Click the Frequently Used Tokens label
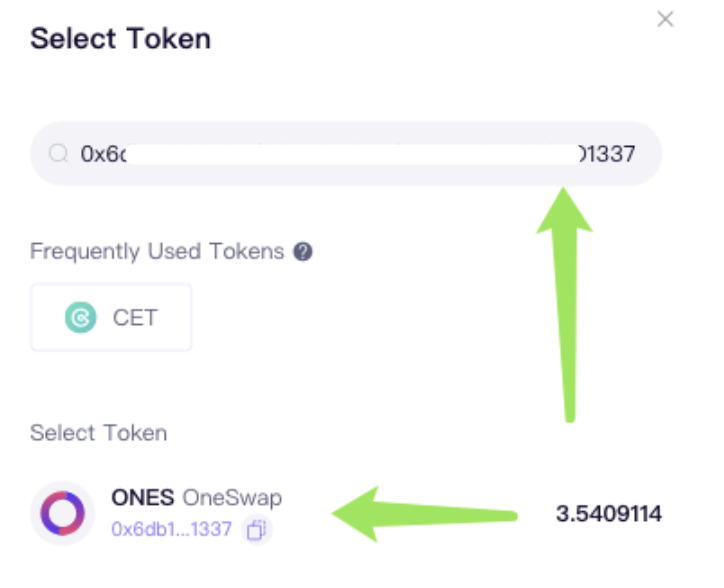 (157, 252)
